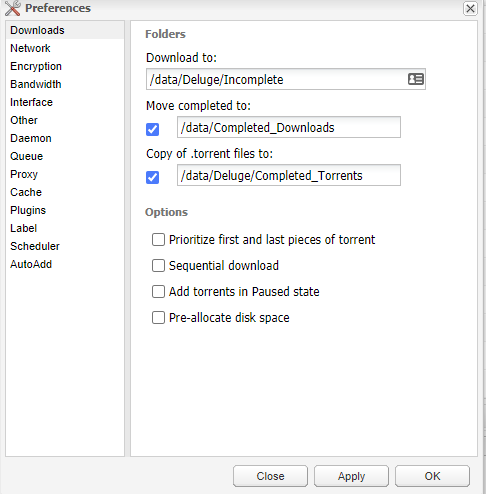486x494 pixels.
Task: Click the Close button
Action: click(x=270, y=476)
